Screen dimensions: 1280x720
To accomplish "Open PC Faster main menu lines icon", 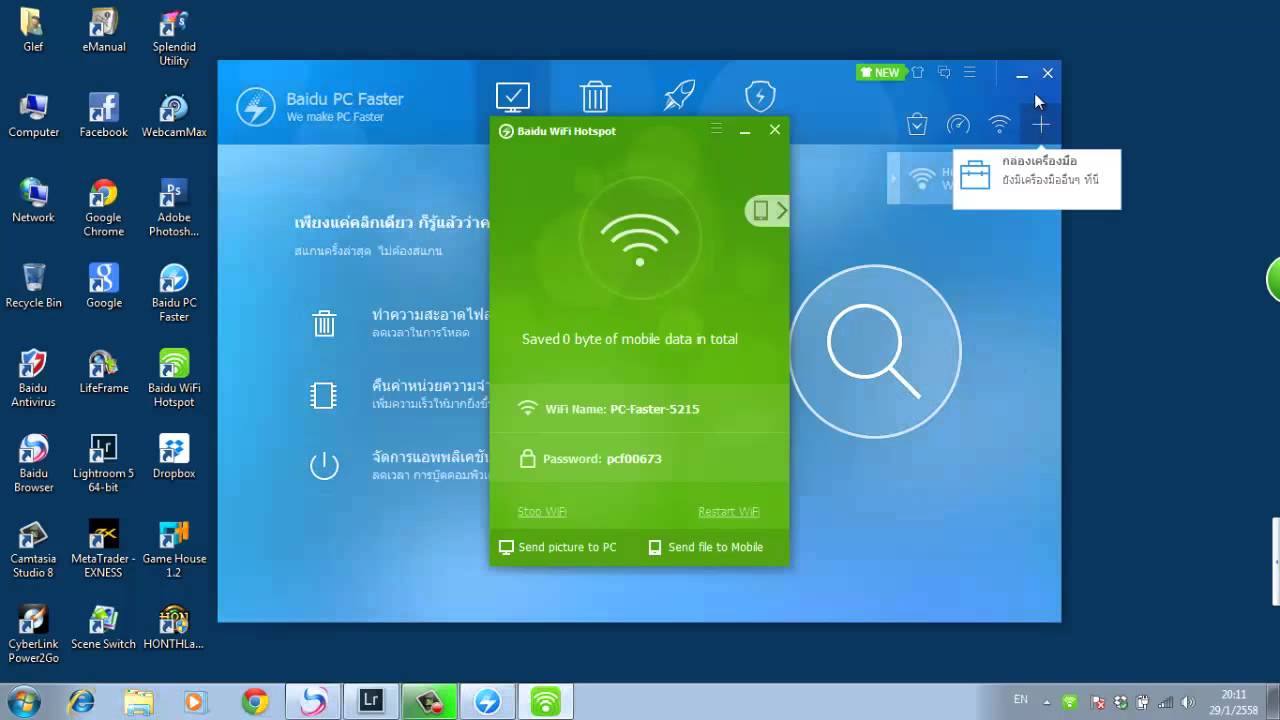I will pos(969,72).
